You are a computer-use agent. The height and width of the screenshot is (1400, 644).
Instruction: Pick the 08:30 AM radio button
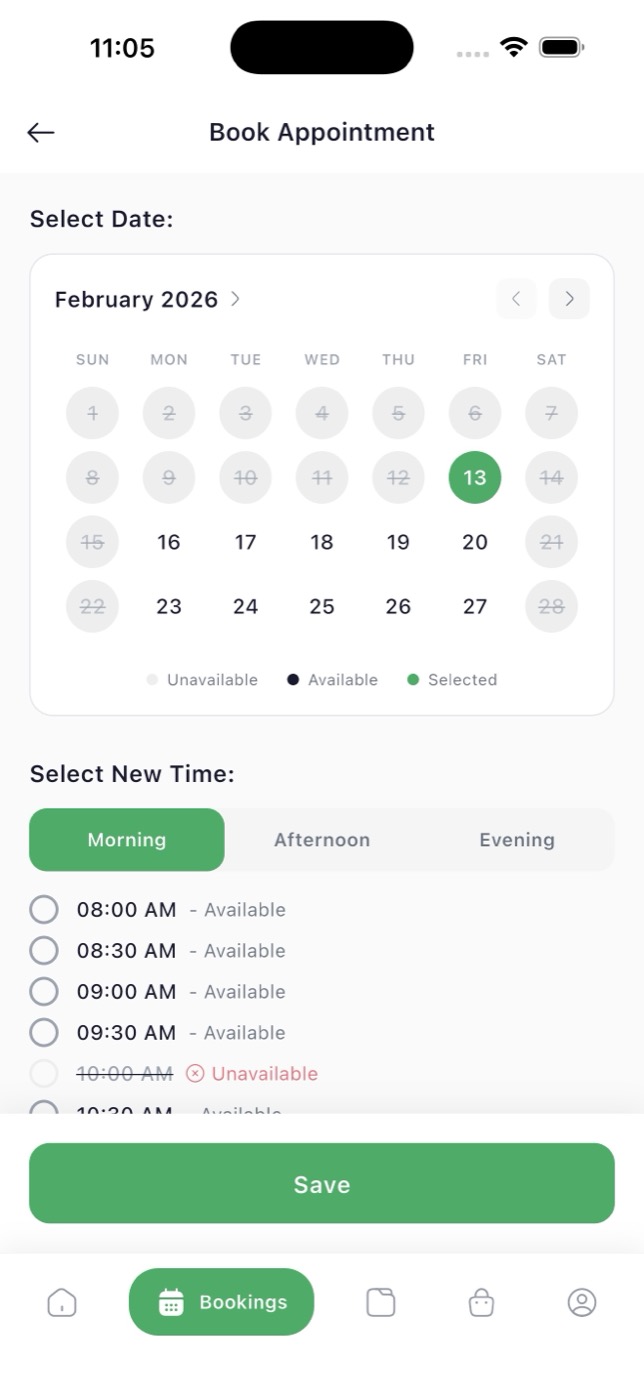[44, 950]
